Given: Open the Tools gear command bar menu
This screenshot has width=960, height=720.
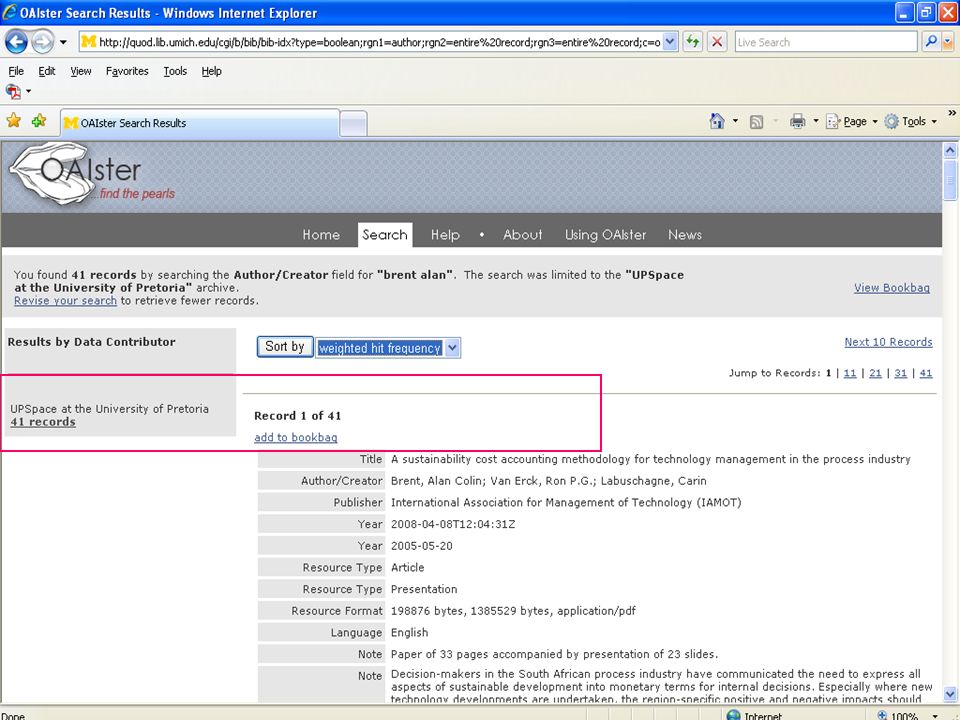Looking at the screenshot, I should click(x=910, y=121).
